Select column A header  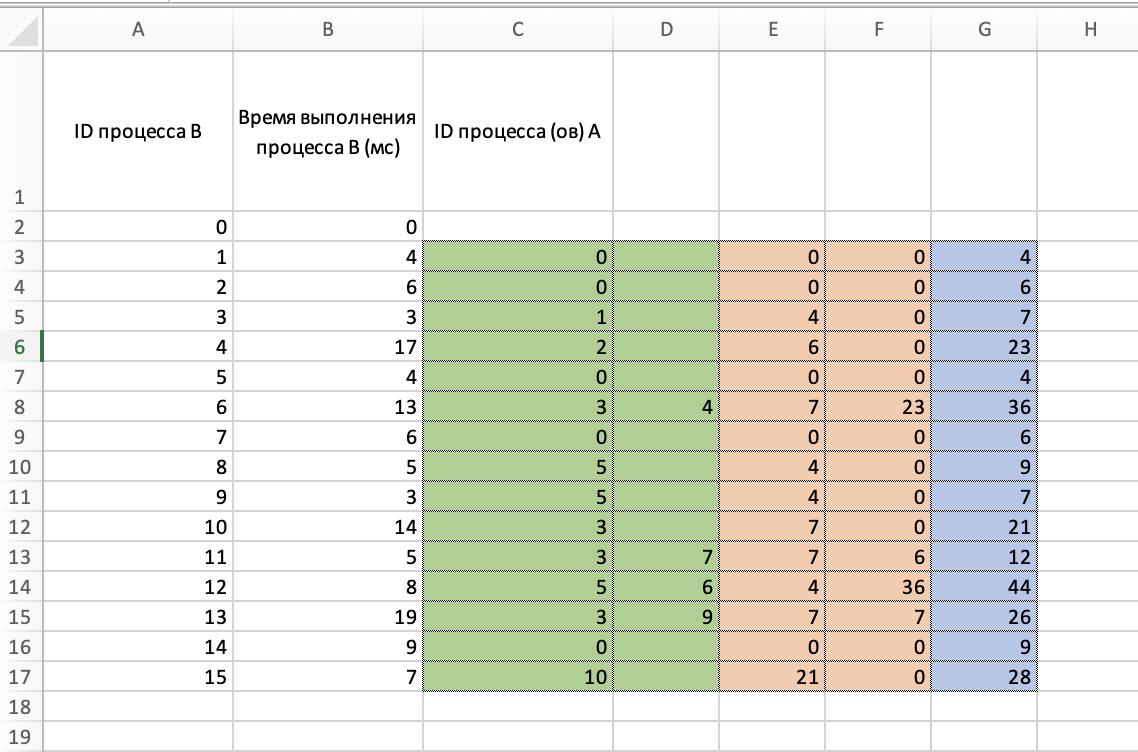138,31
